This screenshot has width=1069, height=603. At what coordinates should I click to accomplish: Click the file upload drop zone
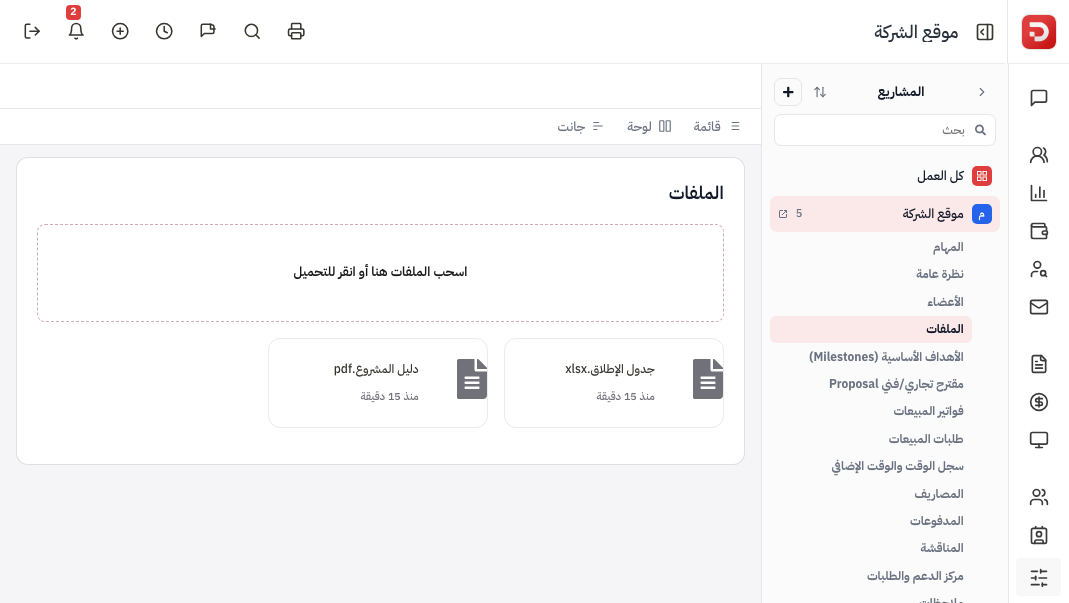click(x=380, y=273)
